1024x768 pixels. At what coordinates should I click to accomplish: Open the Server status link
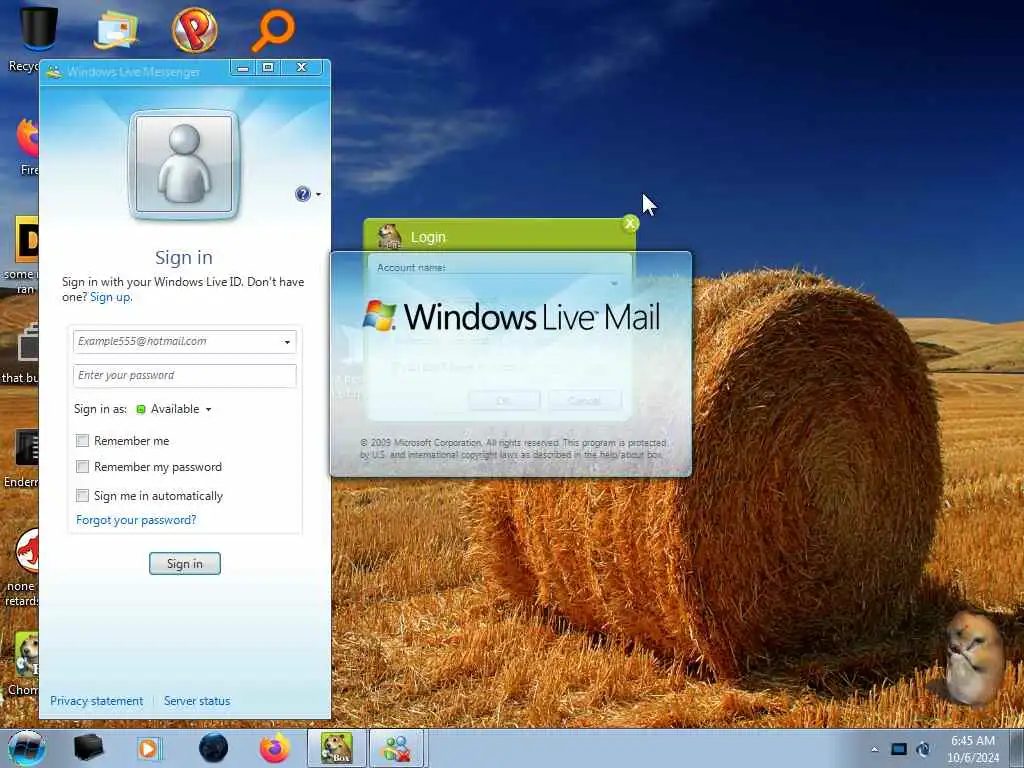[197, 701]
